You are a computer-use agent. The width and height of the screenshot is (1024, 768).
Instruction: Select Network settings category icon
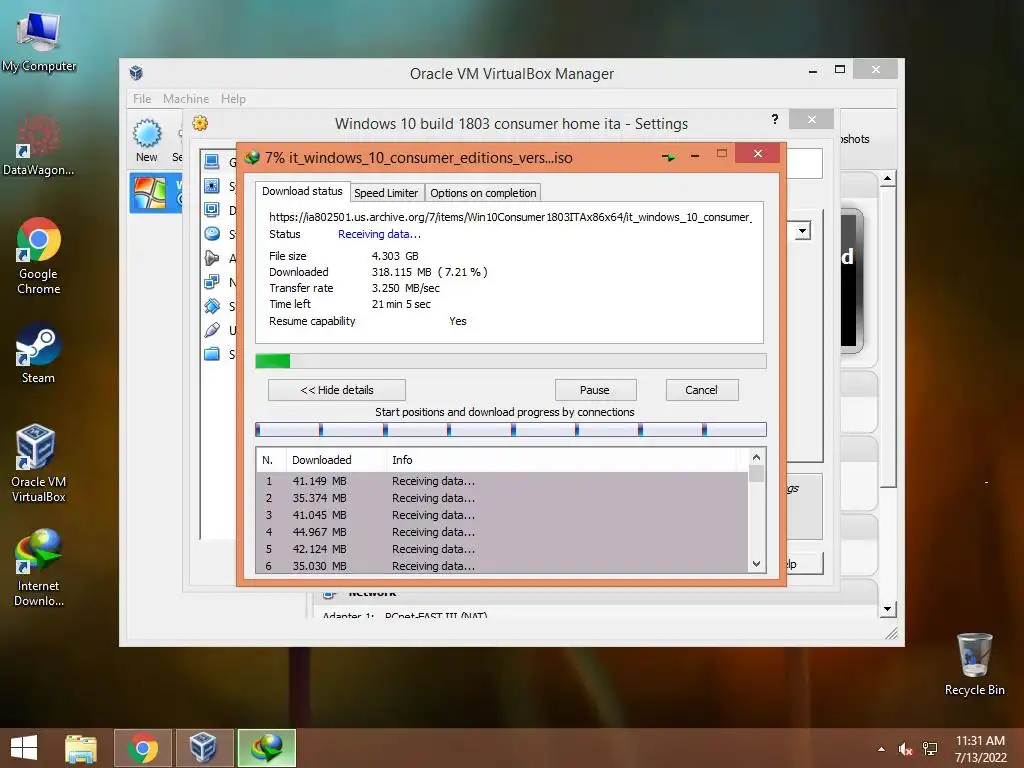coord(212,282)
